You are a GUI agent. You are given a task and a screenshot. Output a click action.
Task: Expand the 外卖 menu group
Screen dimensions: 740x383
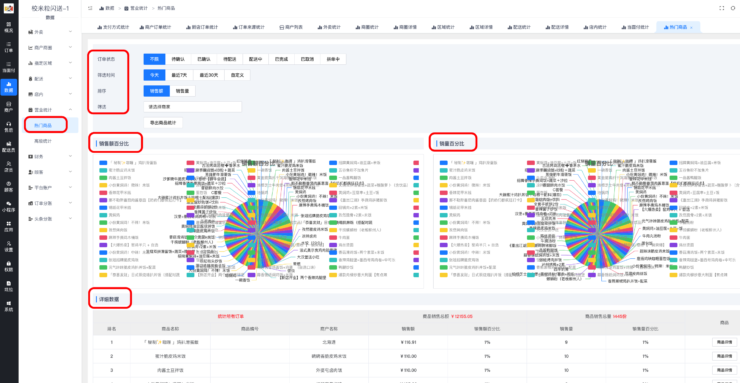[50, 32]
